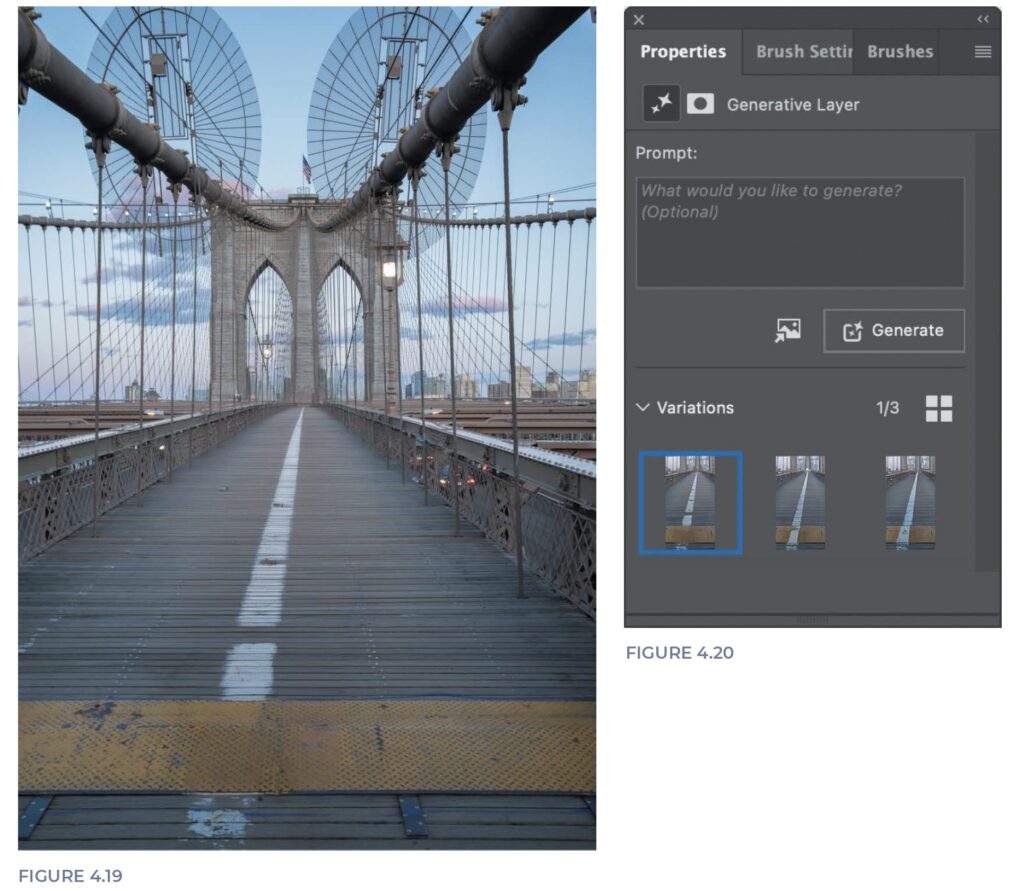
Task: Switch to the Properties tab
Action: 683,52
